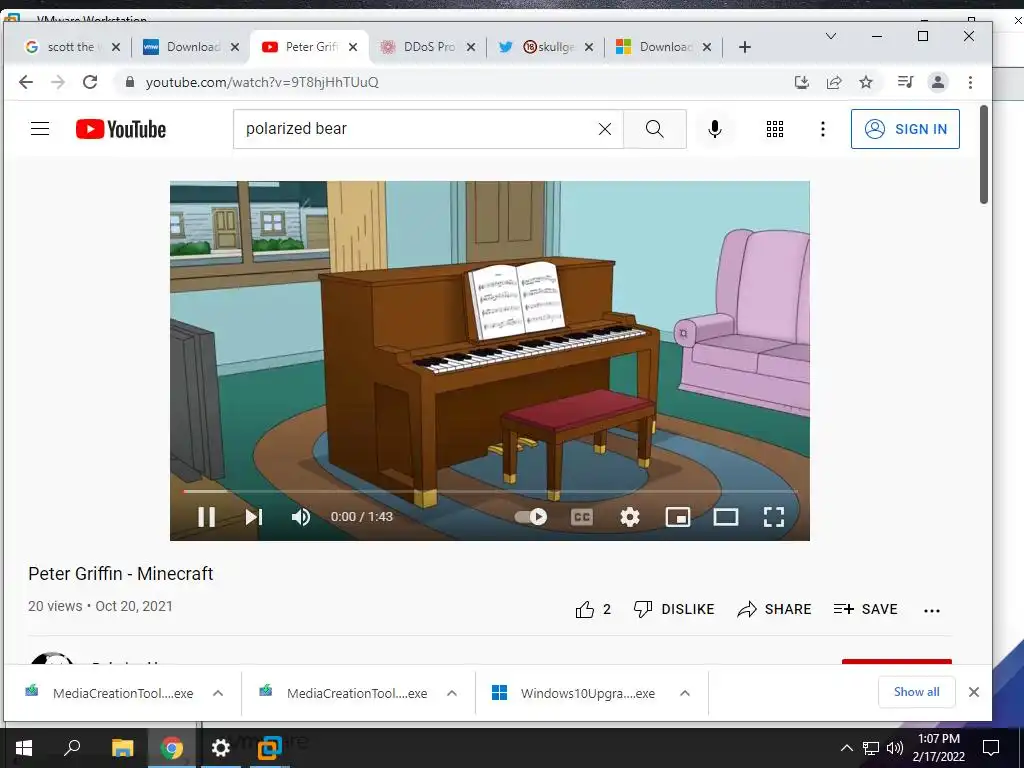The width and height of the screenshot is (1024, 768).
Task: Share this page icon in address bar
Action: (x=834, y=82)
